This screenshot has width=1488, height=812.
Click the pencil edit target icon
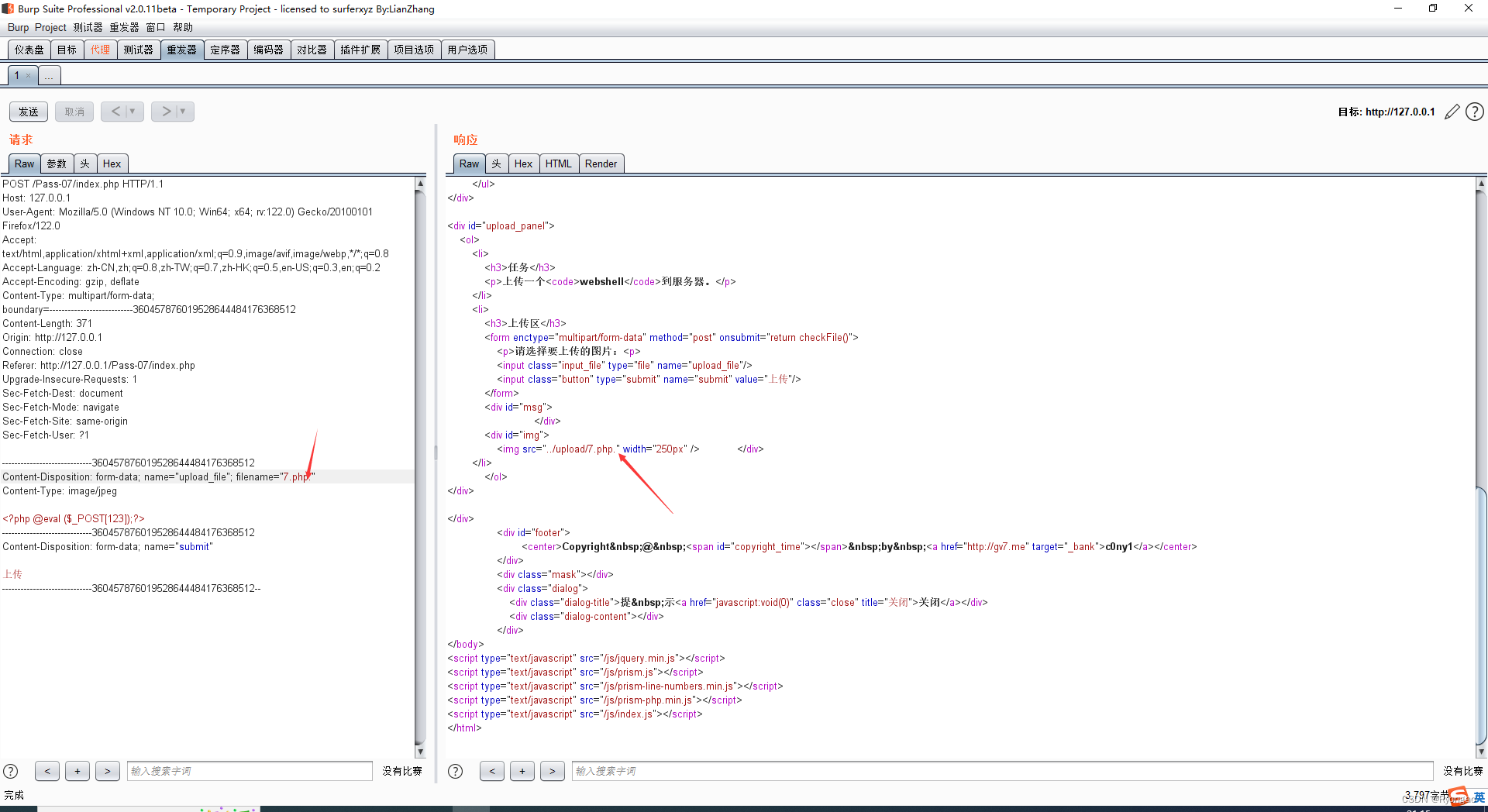1452,112
